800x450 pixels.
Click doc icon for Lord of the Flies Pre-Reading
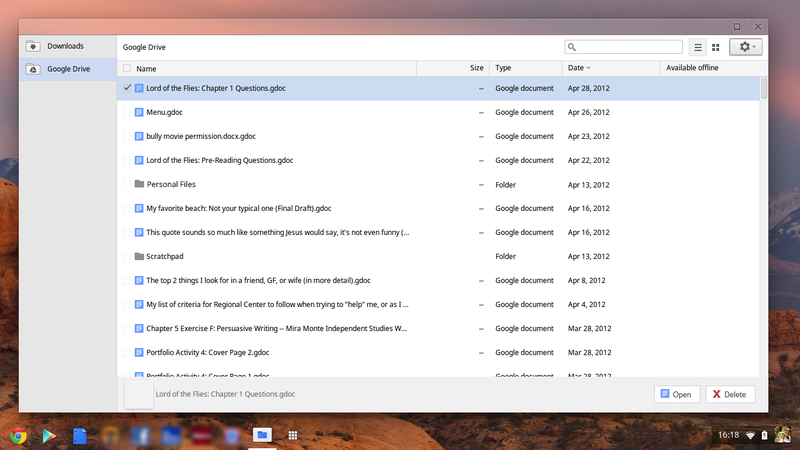click(139, 160)
